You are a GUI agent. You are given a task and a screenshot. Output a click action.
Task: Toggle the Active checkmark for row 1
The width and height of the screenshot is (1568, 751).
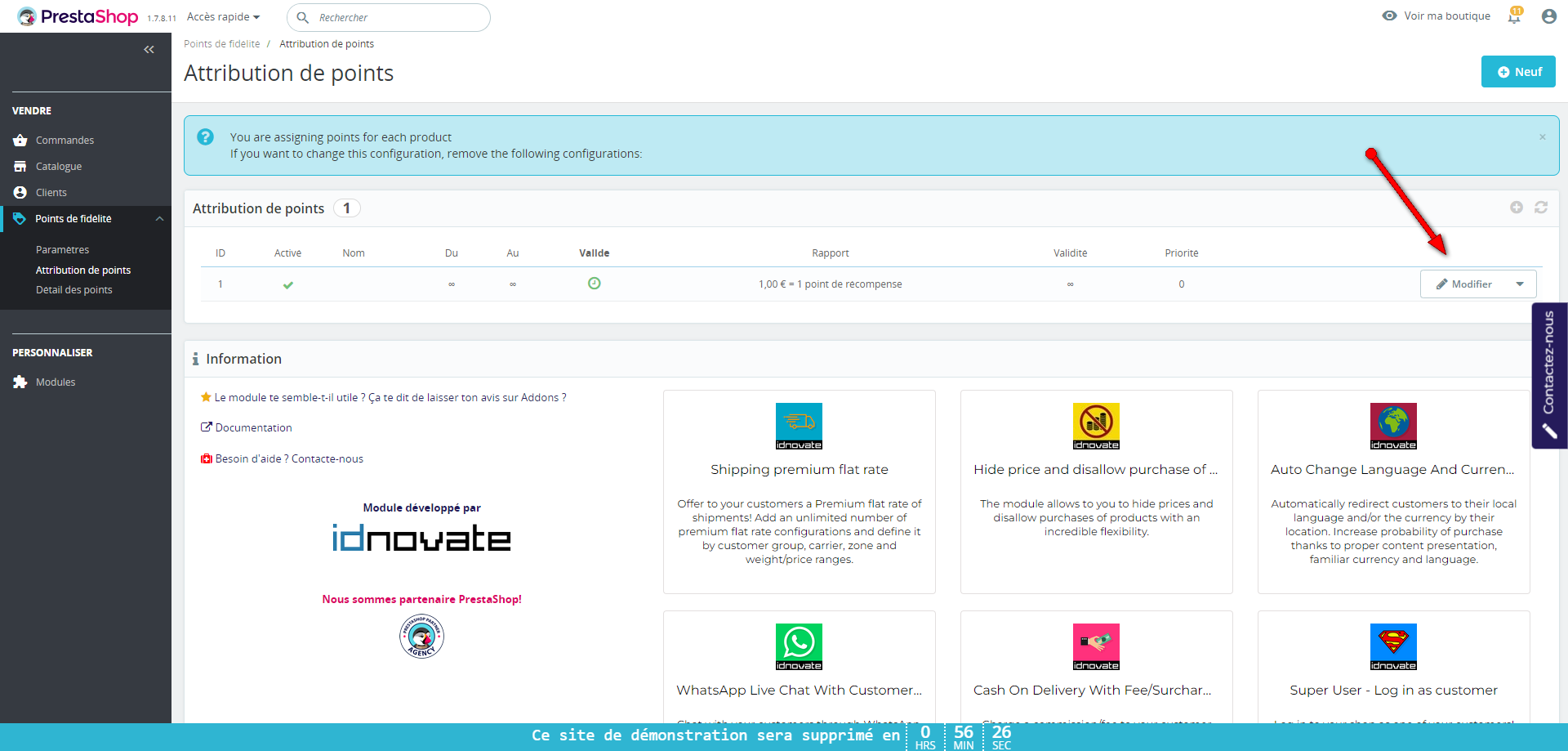[x=288, y=285]
